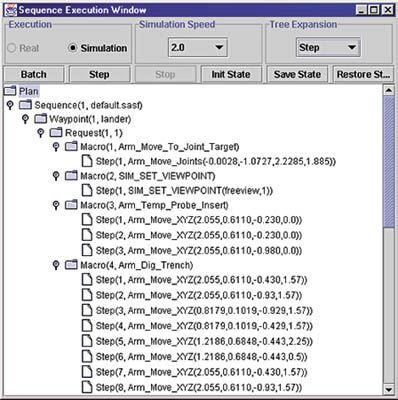The image size is (398, 400).
Task: Click the Plan folder icon
Action: pyautogui.click(x=10, y=91)
